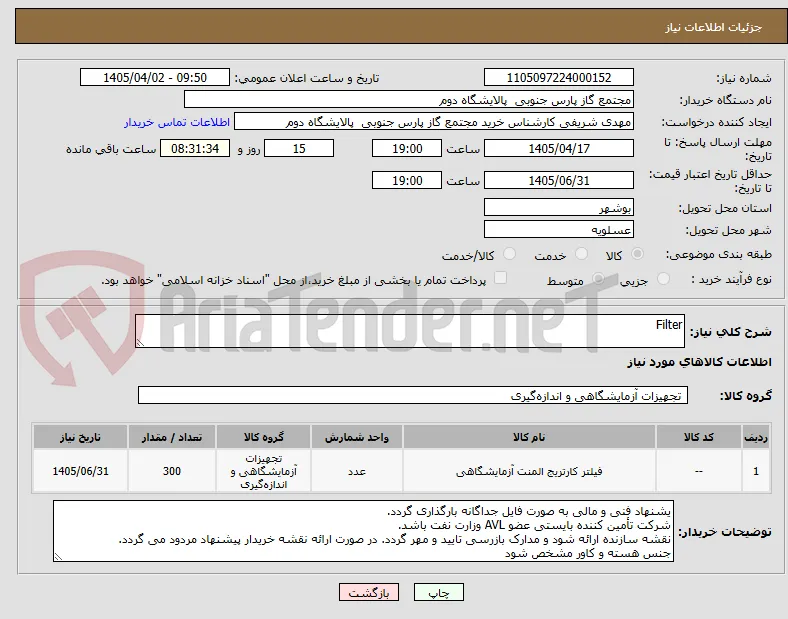Select the خدمت radio button
Viewport: 788px width, 619px height.
581,254
